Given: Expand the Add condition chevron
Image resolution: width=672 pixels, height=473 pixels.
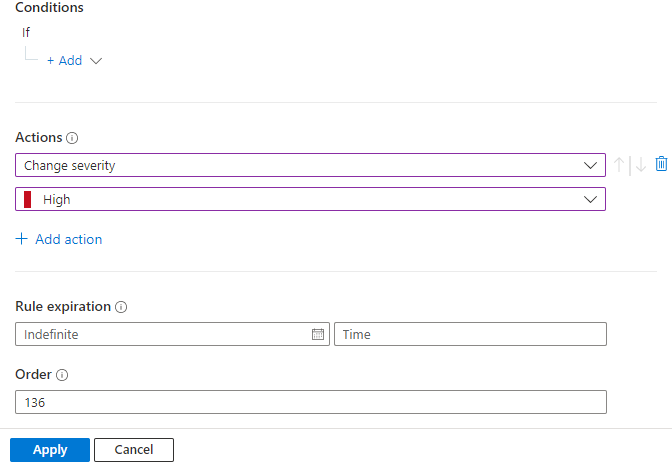Looking at the screenshot, I should tap(96, 61).
